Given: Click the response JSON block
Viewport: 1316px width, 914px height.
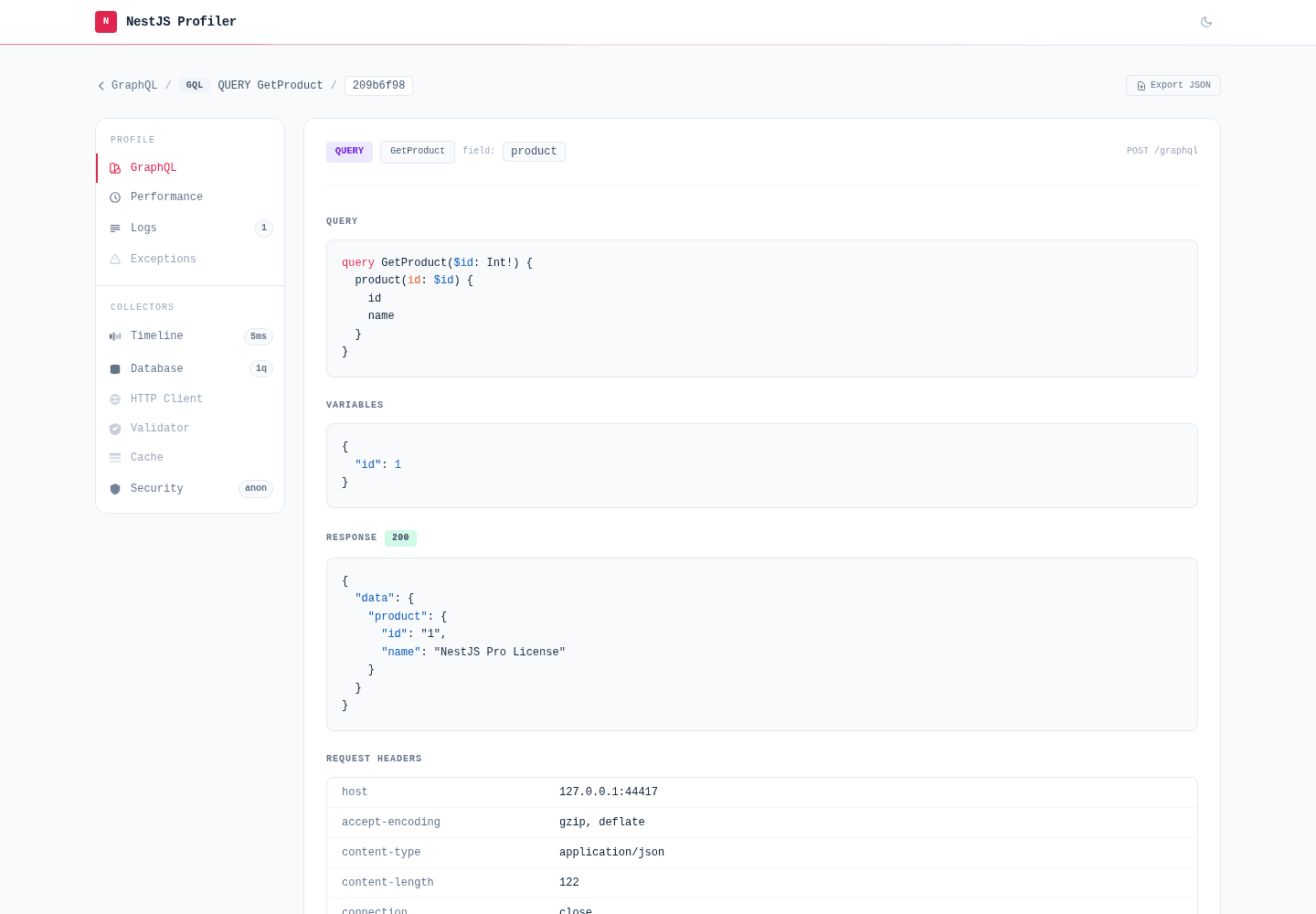Looking at the screenshot, I should tap(762, 644).
